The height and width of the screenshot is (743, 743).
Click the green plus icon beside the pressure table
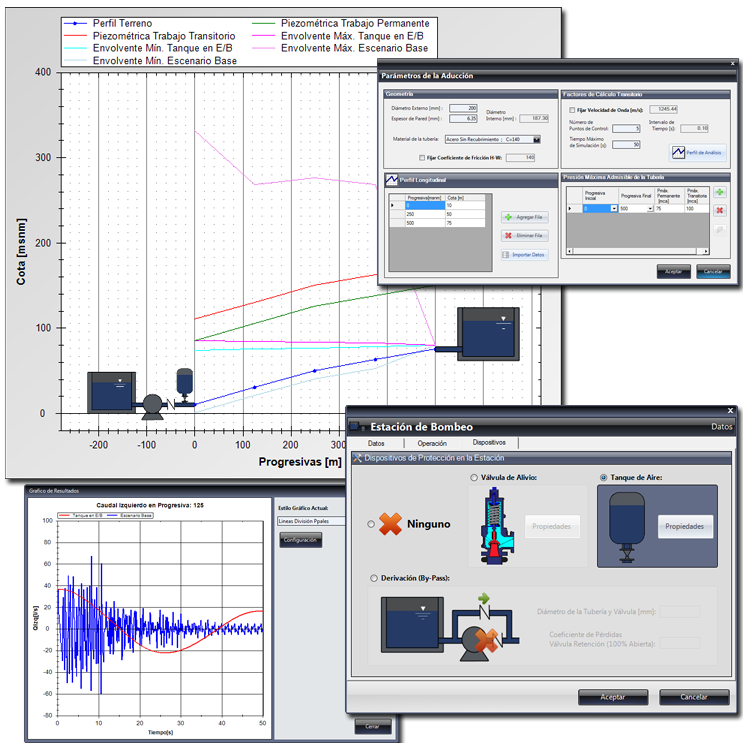719,192
